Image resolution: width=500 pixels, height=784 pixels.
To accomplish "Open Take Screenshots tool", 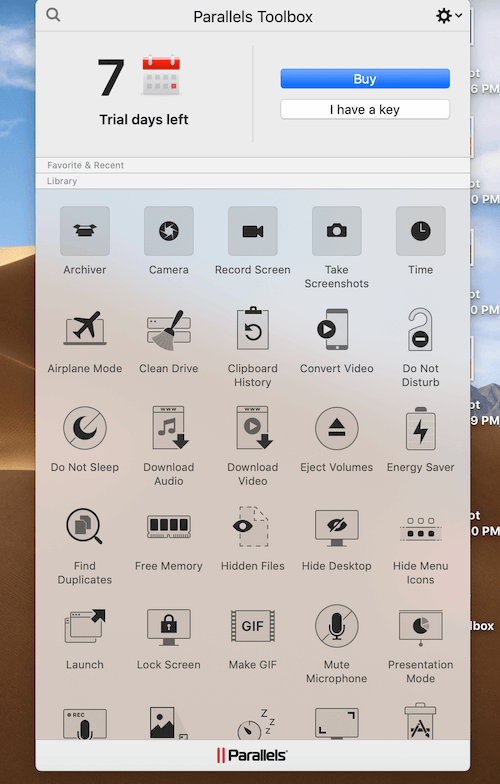I will click(336, 231).
